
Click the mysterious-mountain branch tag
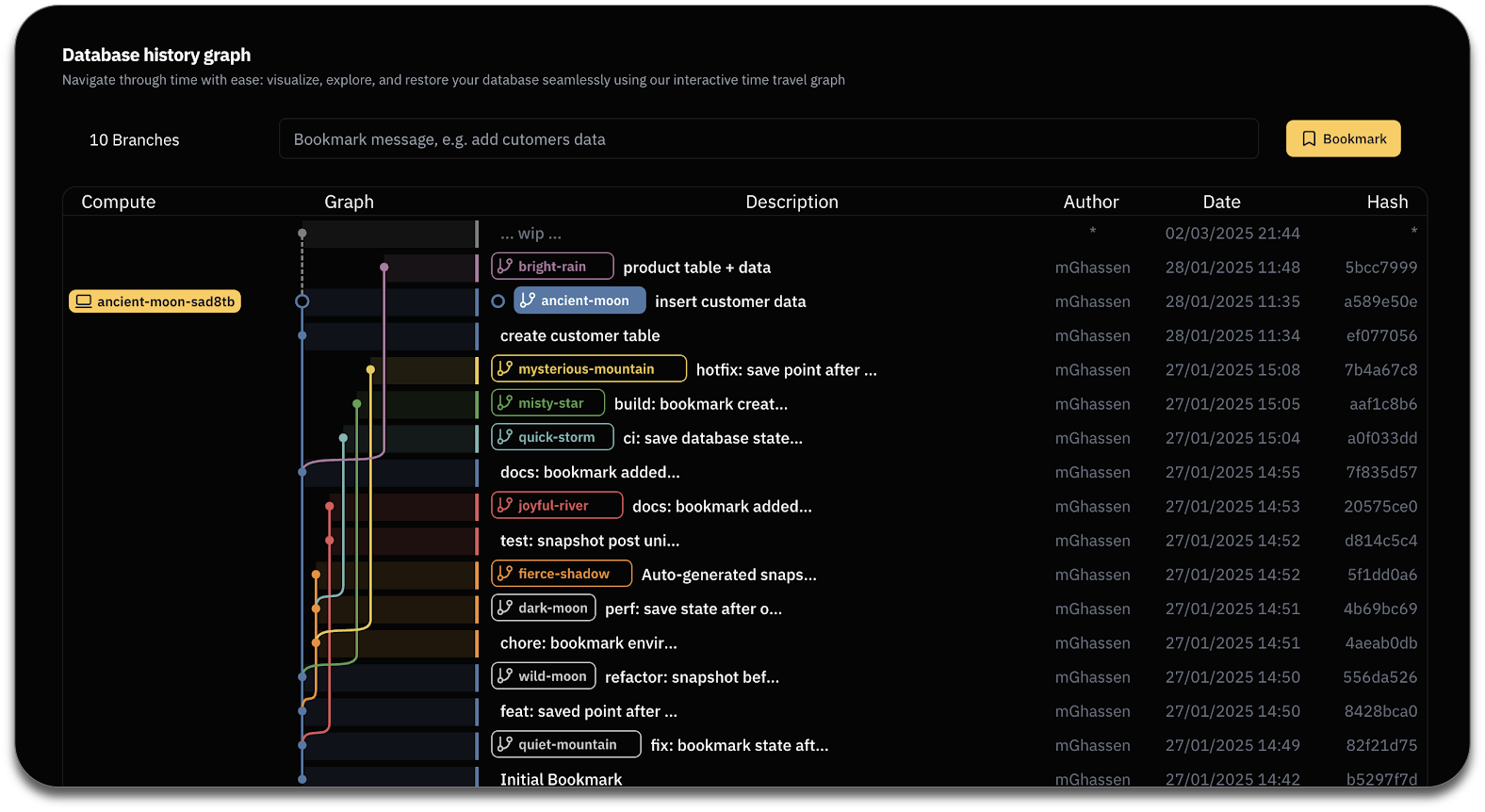(589, 369)
